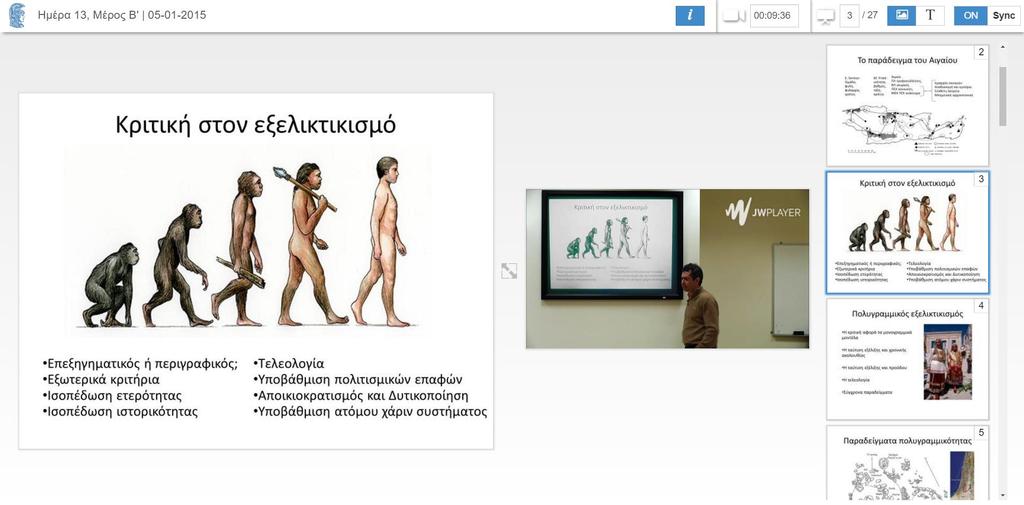
Task: Click the total slide count / 27
Action: 871,15
